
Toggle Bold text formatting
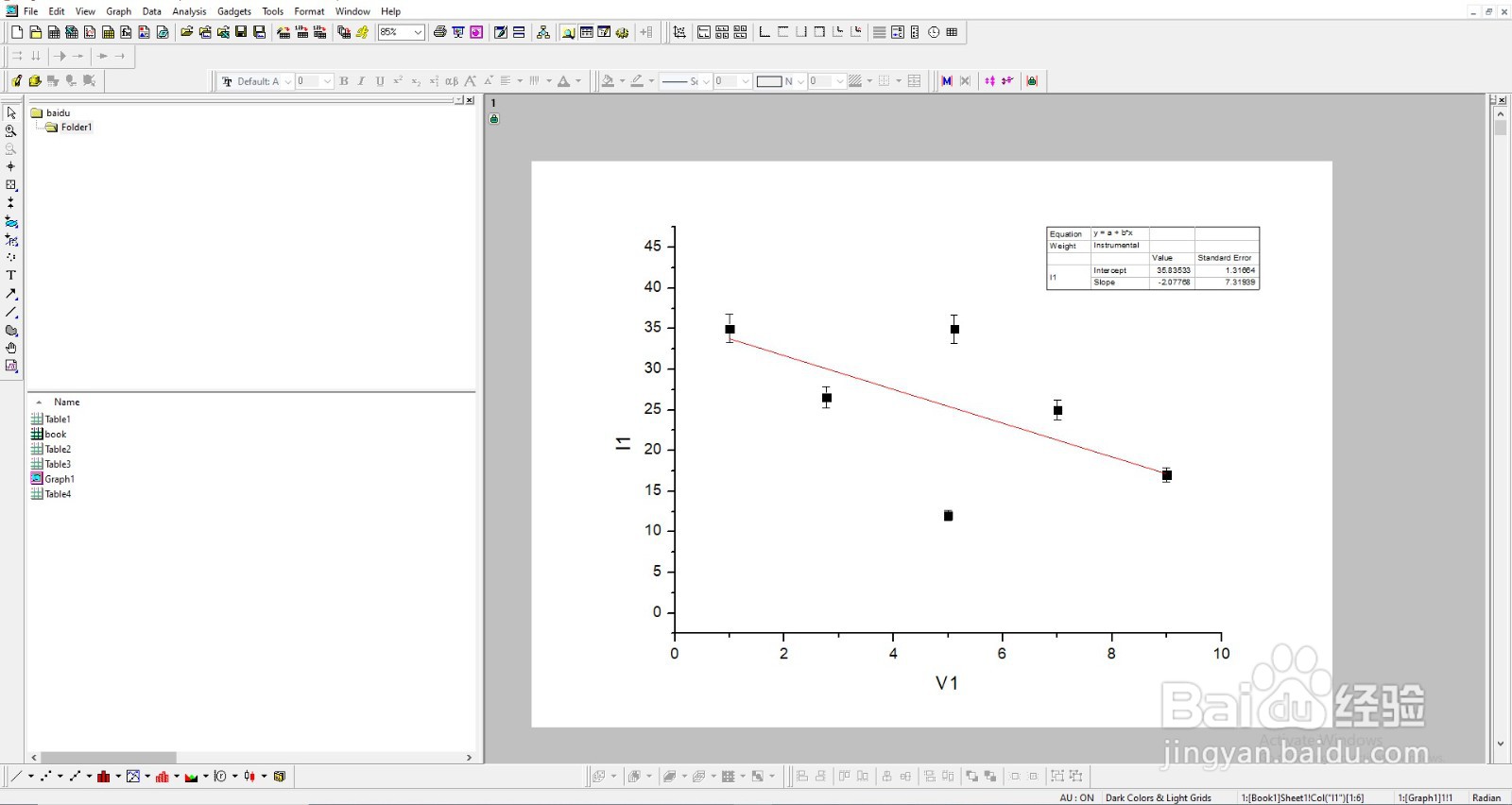344,81
